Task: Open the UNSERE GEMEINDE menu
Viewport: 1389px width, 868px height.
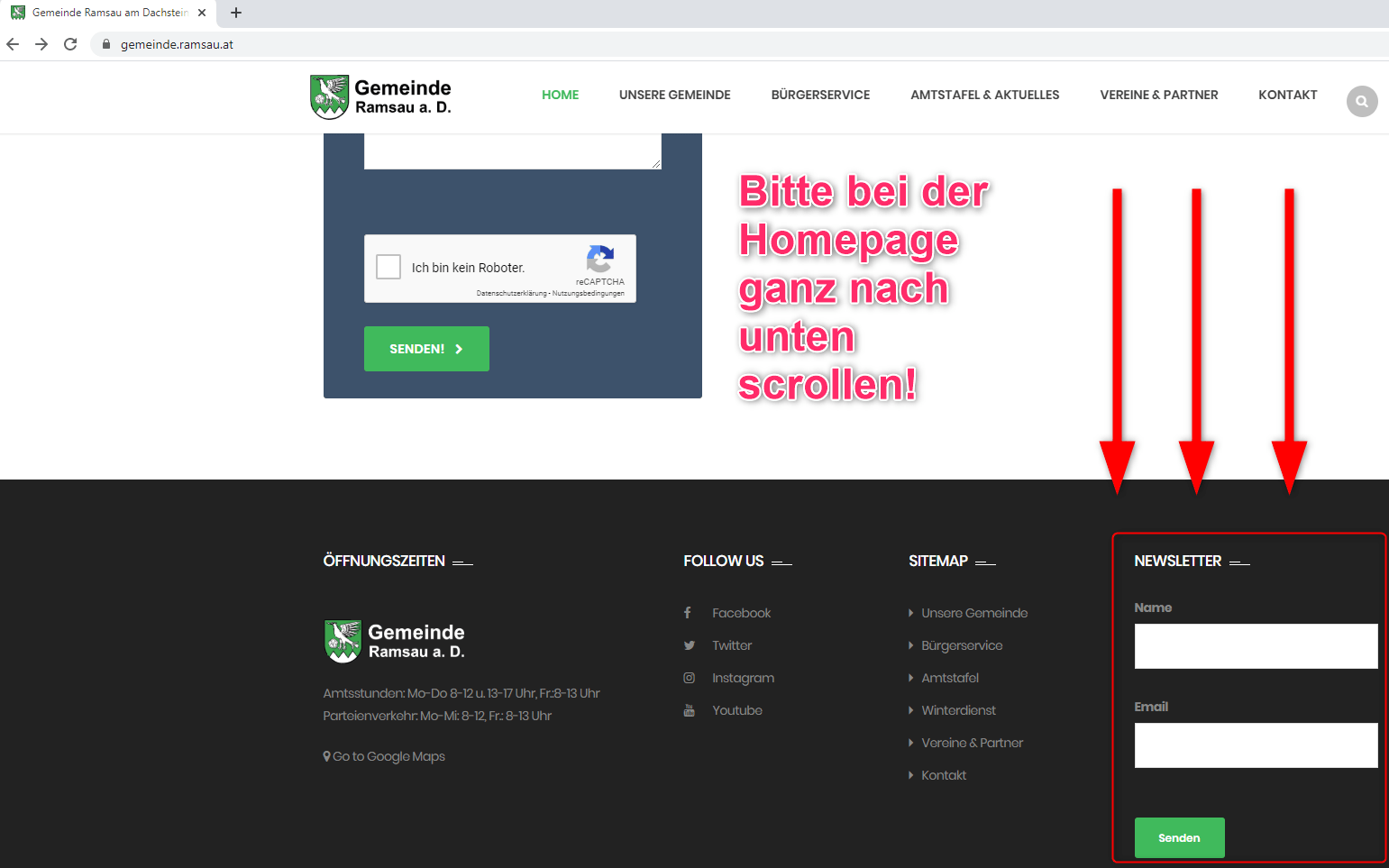Action: (x=674, y=95)
